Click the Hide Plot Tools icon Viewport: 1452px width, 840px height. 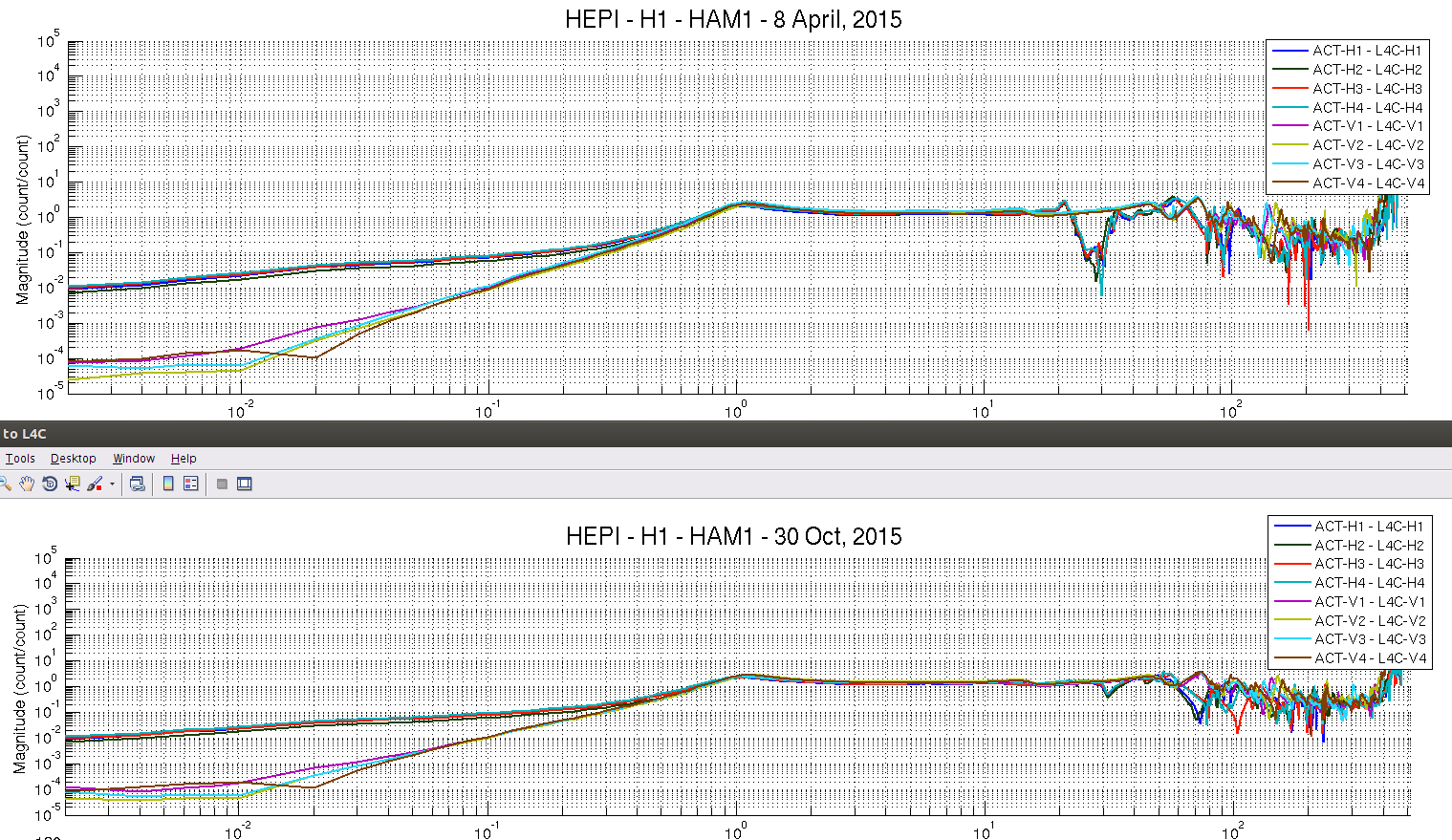222,484
